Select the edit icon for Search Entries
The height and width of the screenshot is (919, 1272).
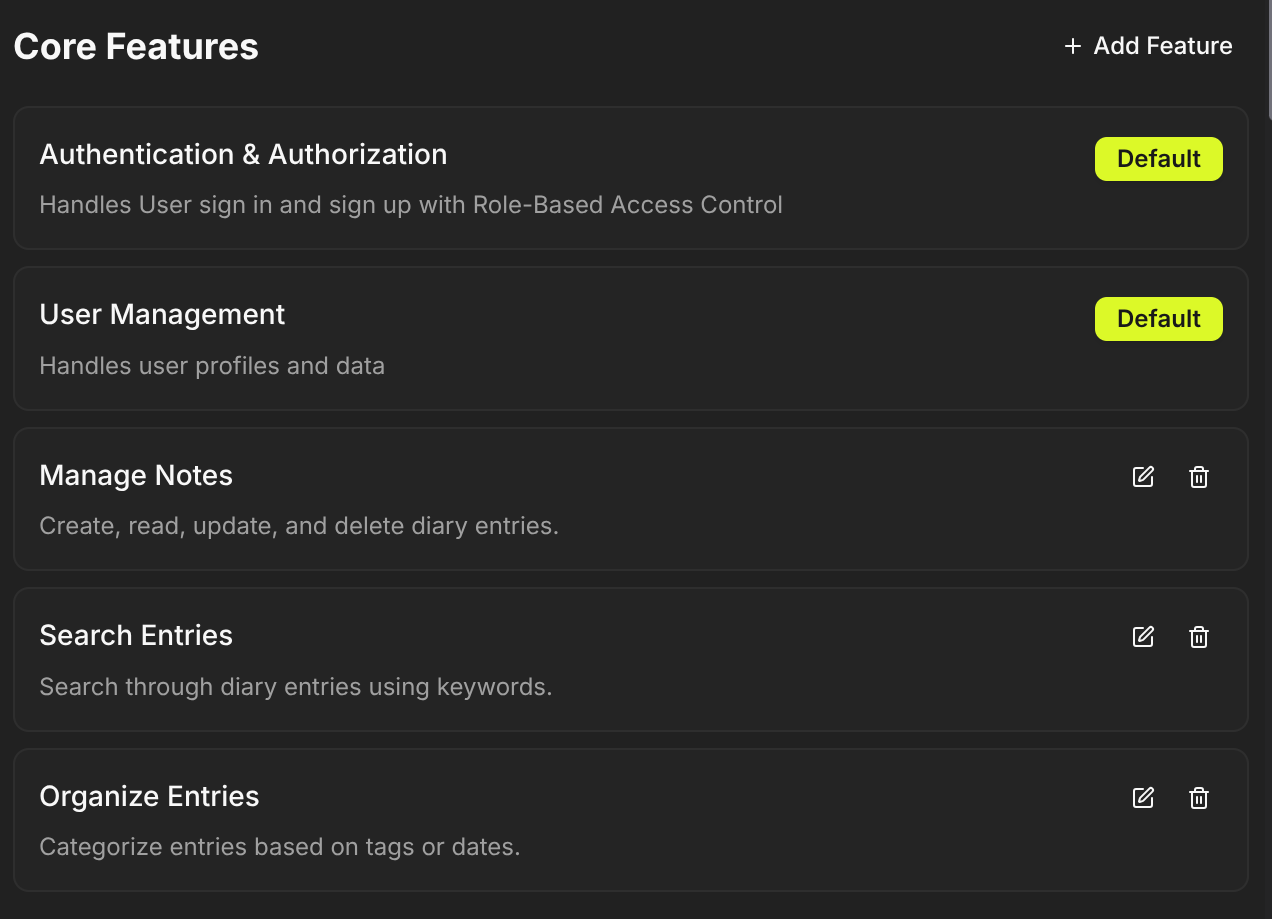coord(1143,637)
